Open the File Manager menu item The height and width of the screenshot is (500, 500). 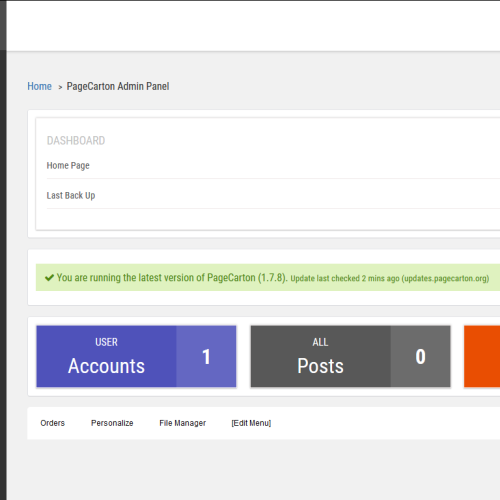click(183, 423)
